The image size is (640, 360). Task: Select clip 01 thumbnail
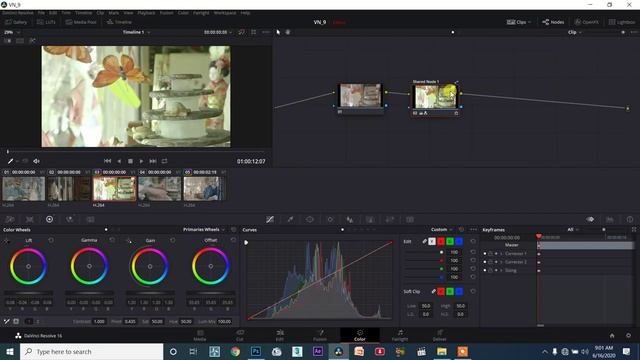24,189
